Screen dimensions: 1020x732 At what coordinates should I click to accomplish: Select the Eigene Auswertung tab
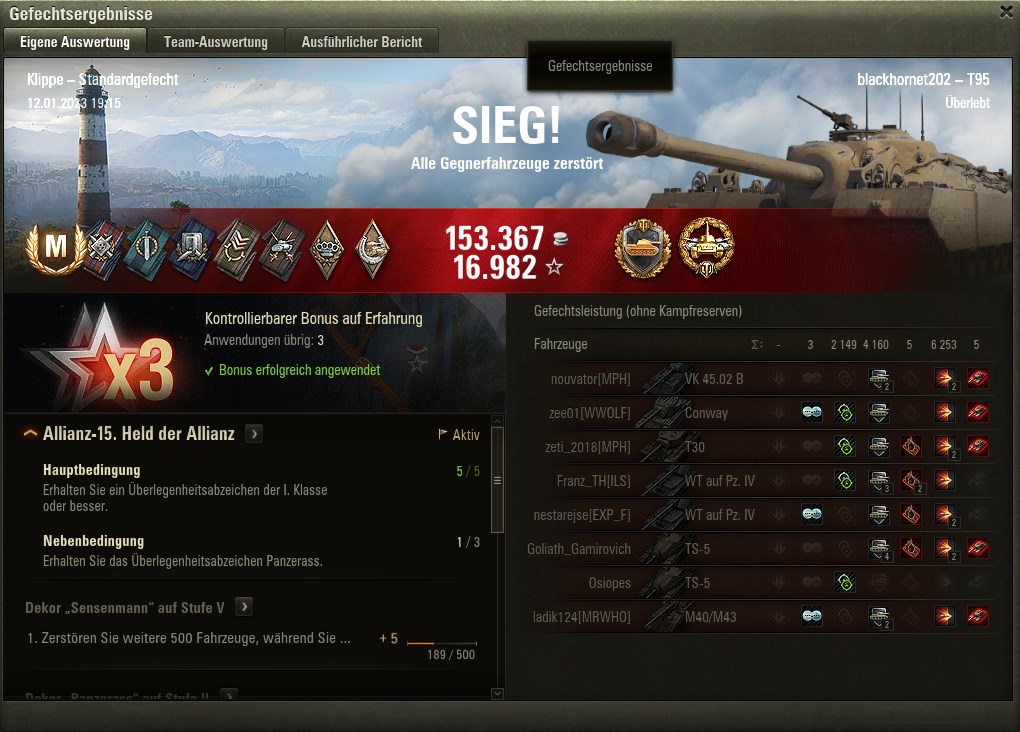click(75, 42)
